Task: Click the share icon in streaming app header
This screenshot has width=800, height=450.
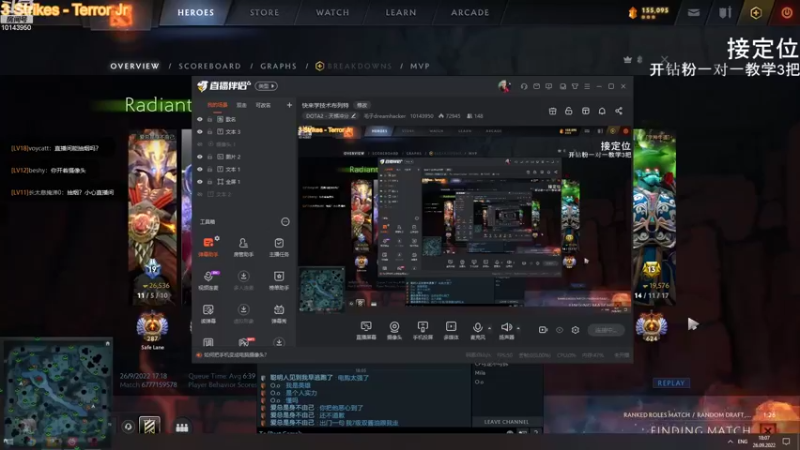Action: [618, 111]
